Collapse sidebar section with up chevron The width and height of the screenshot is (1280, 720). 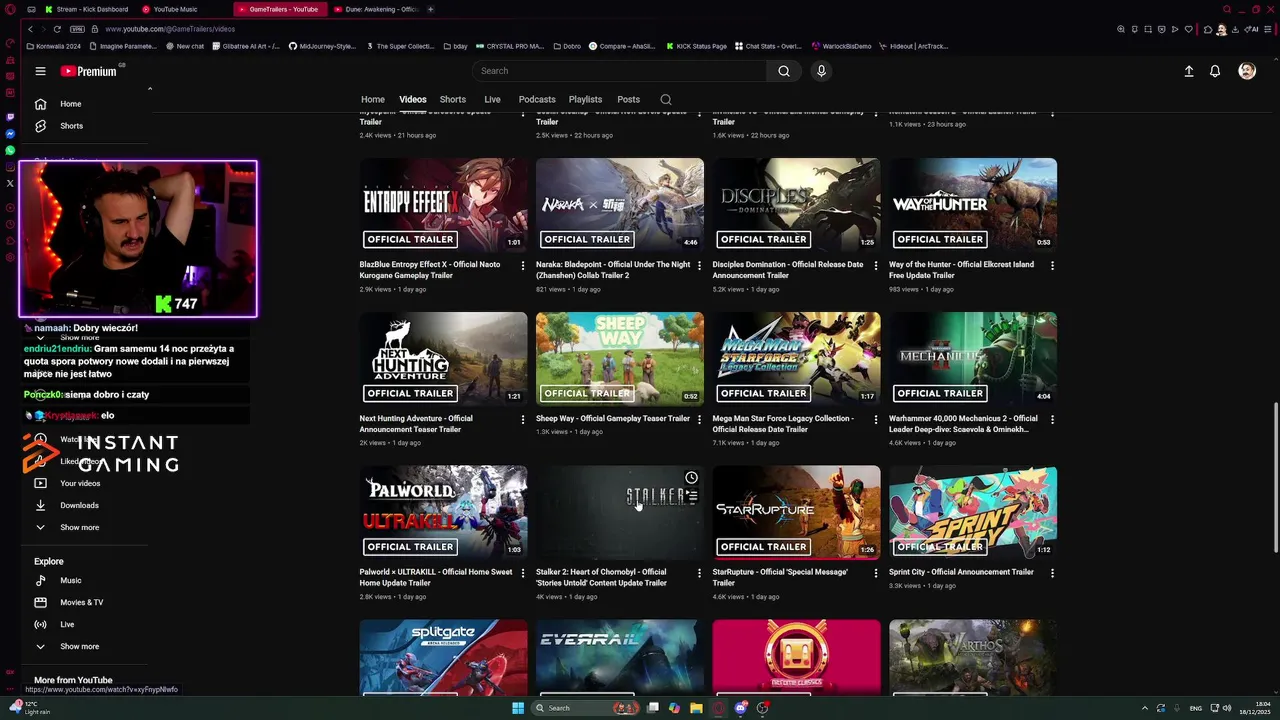(x=150, y=89)
